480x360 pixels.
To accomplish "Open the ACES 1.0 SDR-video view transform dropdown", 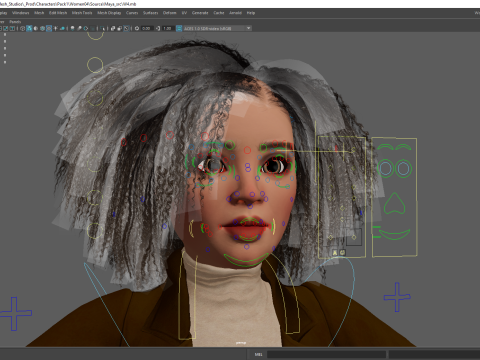I will click(218, 28).
